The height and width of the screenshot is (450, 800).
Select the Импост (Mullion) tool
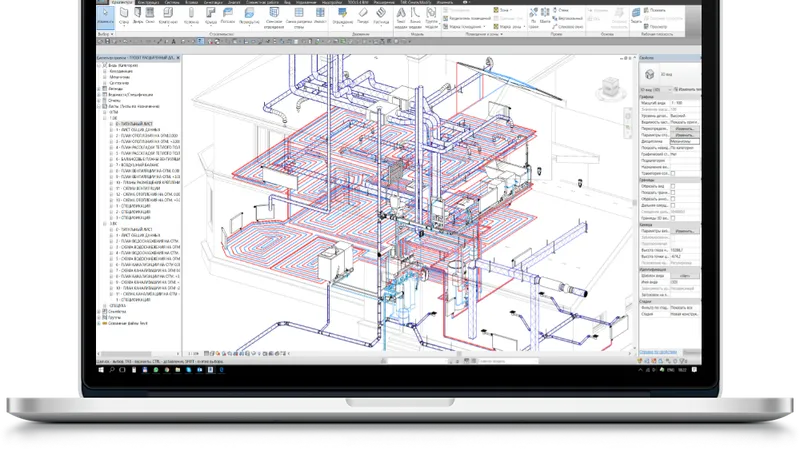320,16
